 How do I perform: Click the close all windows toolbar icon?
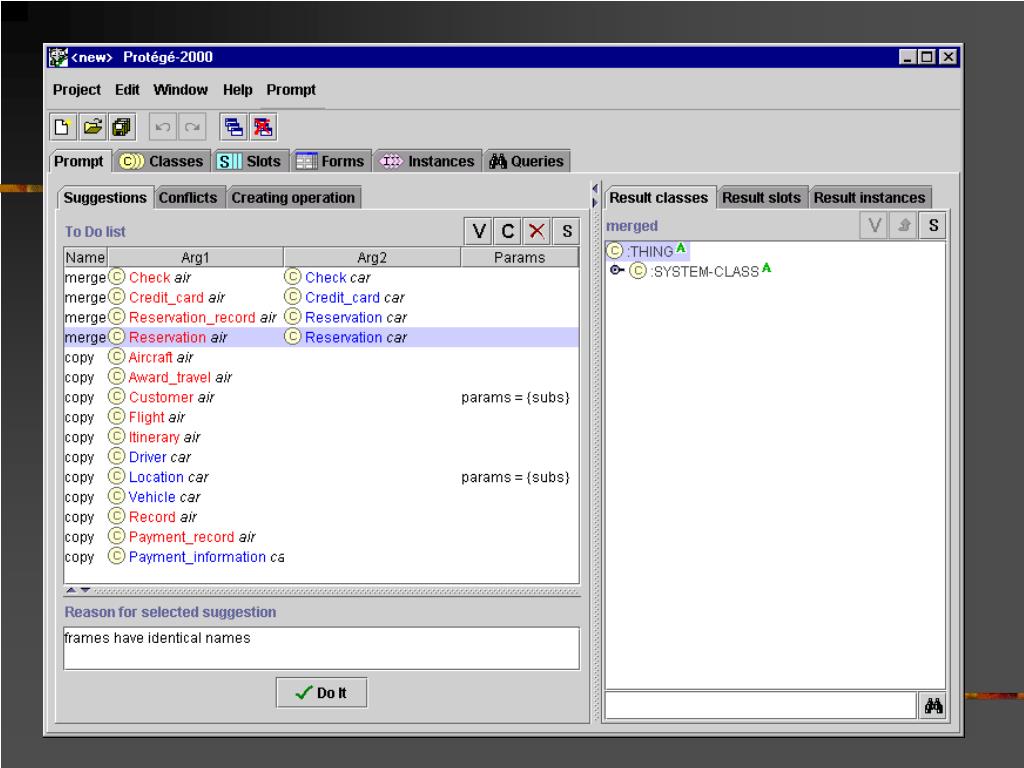coord(263,127)
